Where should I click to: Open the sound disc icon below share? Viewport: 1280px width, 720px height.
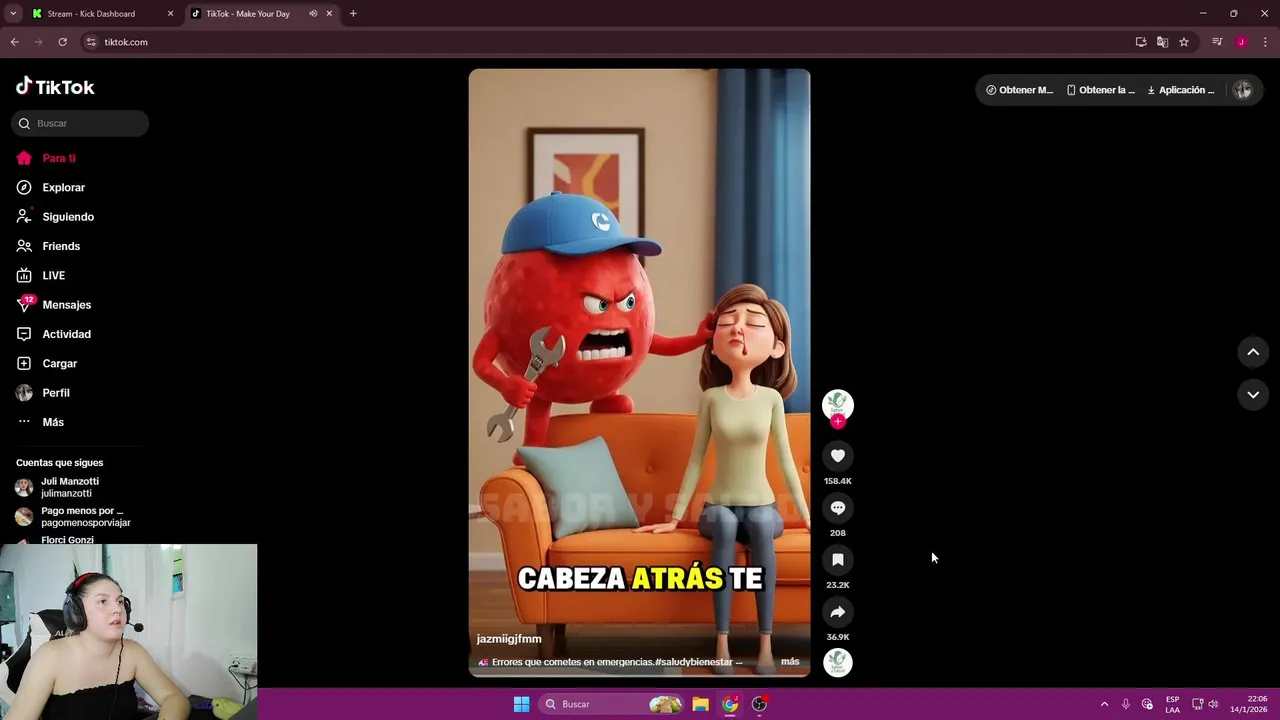point(838,662)
